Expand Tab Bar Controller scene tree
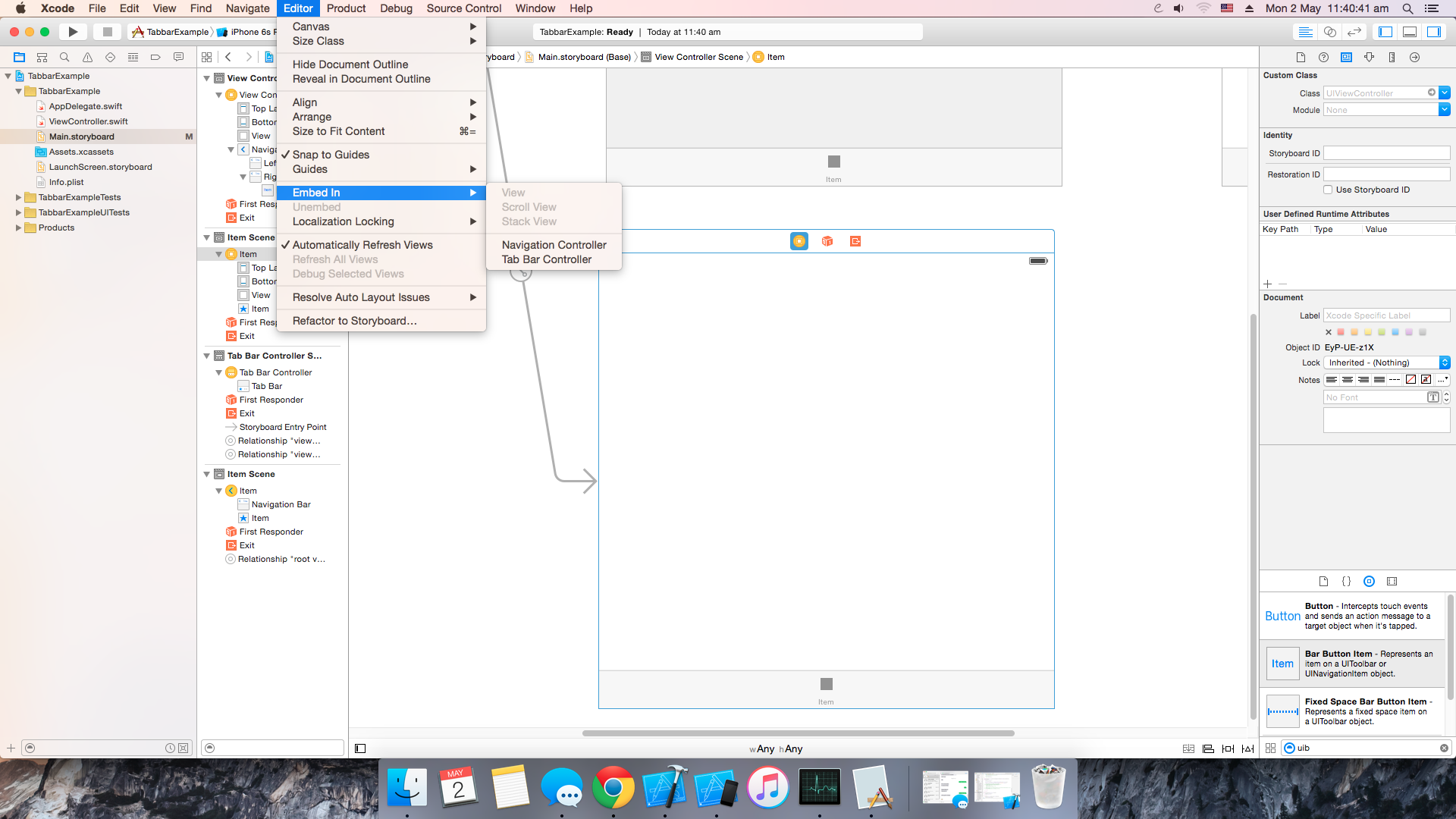Viewport: 1456px width, 819px height. pyautogui.click(x=208, y=356)
